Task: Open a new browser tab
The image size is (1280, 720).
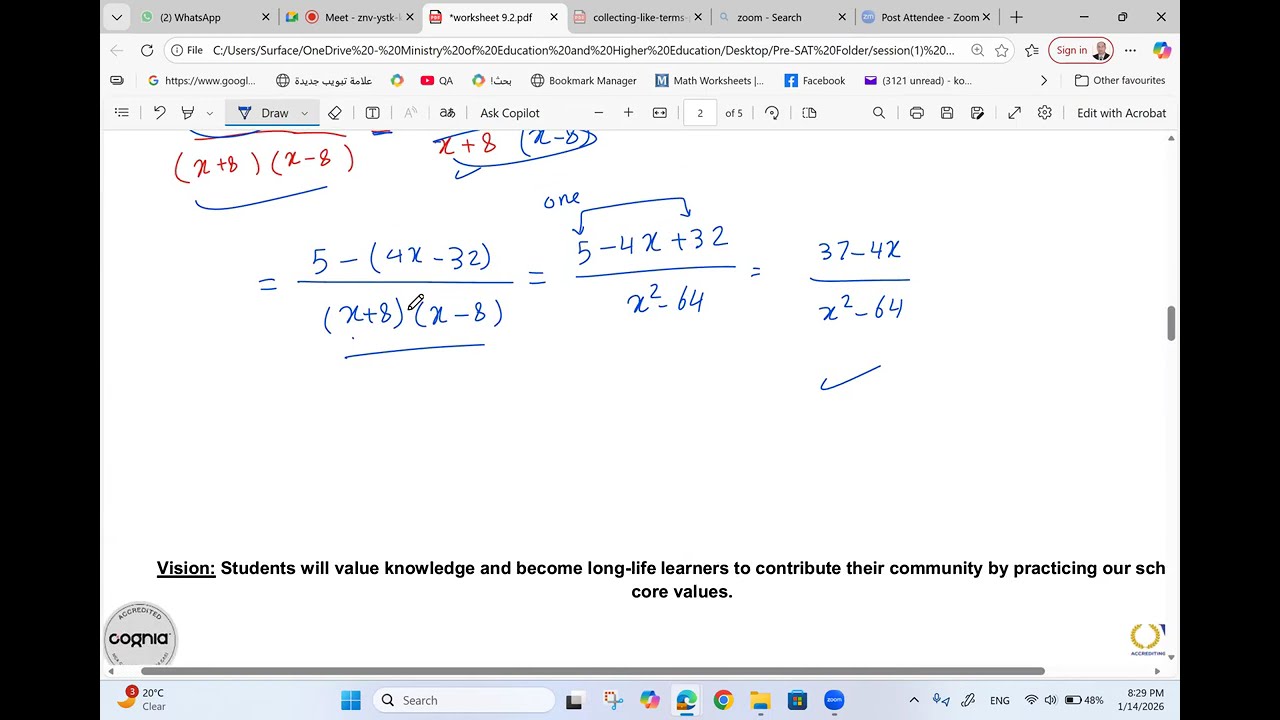Action: (1016, 17)
